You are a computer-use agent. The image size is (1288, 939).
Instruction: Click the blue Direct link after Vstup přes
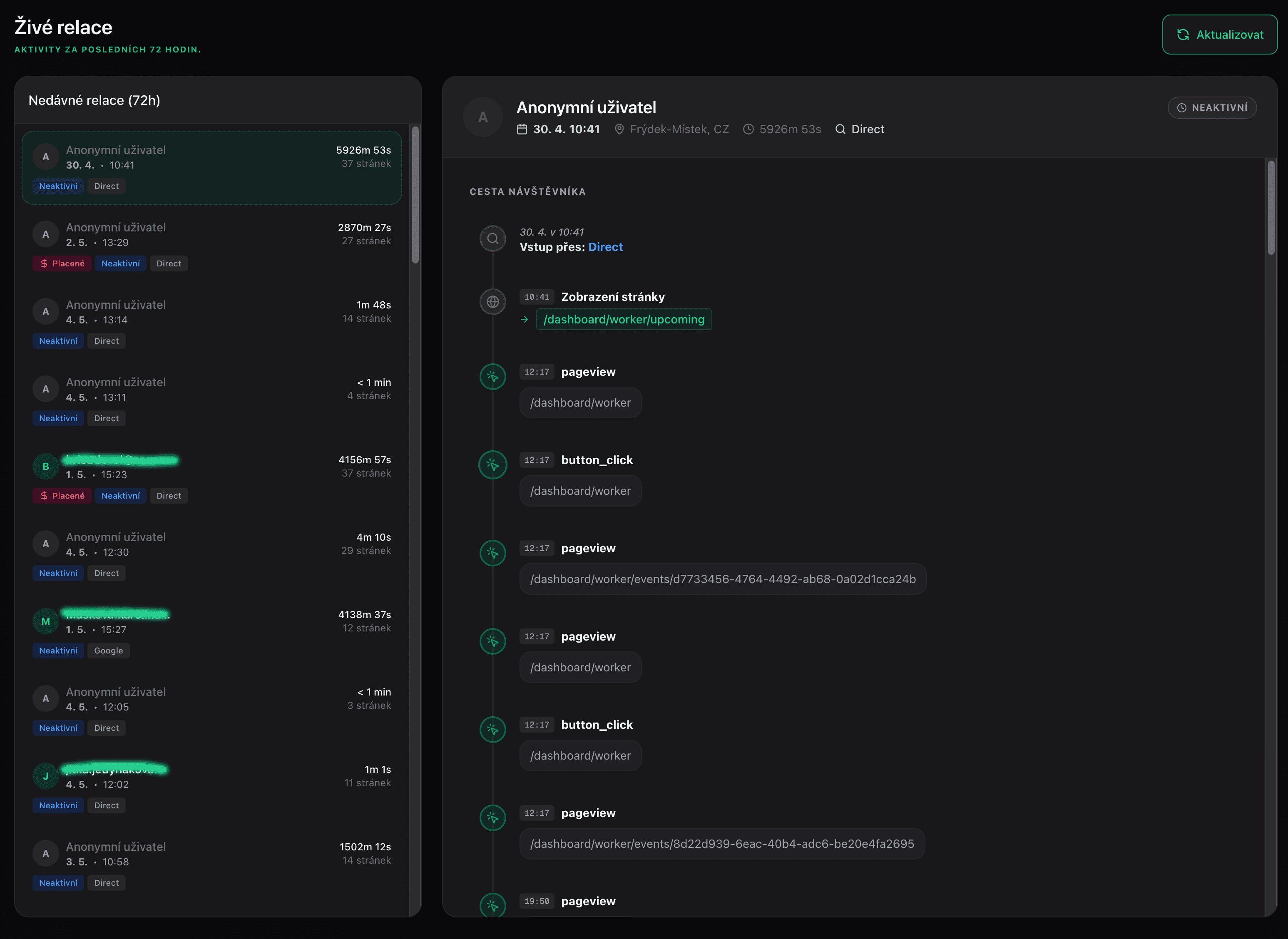605,247
